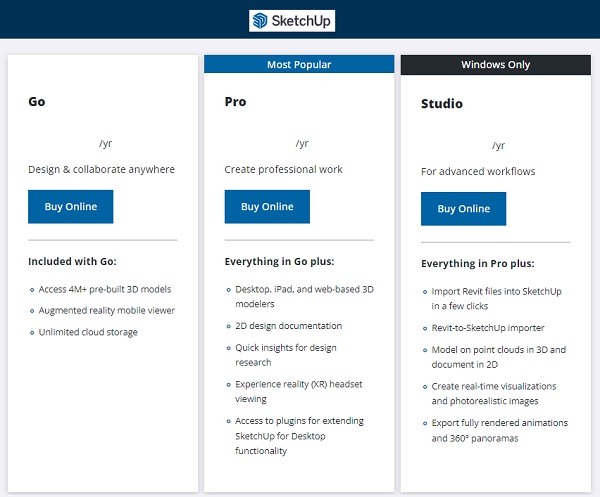The width and height of the screenshot is (600, 497).
Task: Click 'Export fully rendered animations' item
Action: point(500,430)
